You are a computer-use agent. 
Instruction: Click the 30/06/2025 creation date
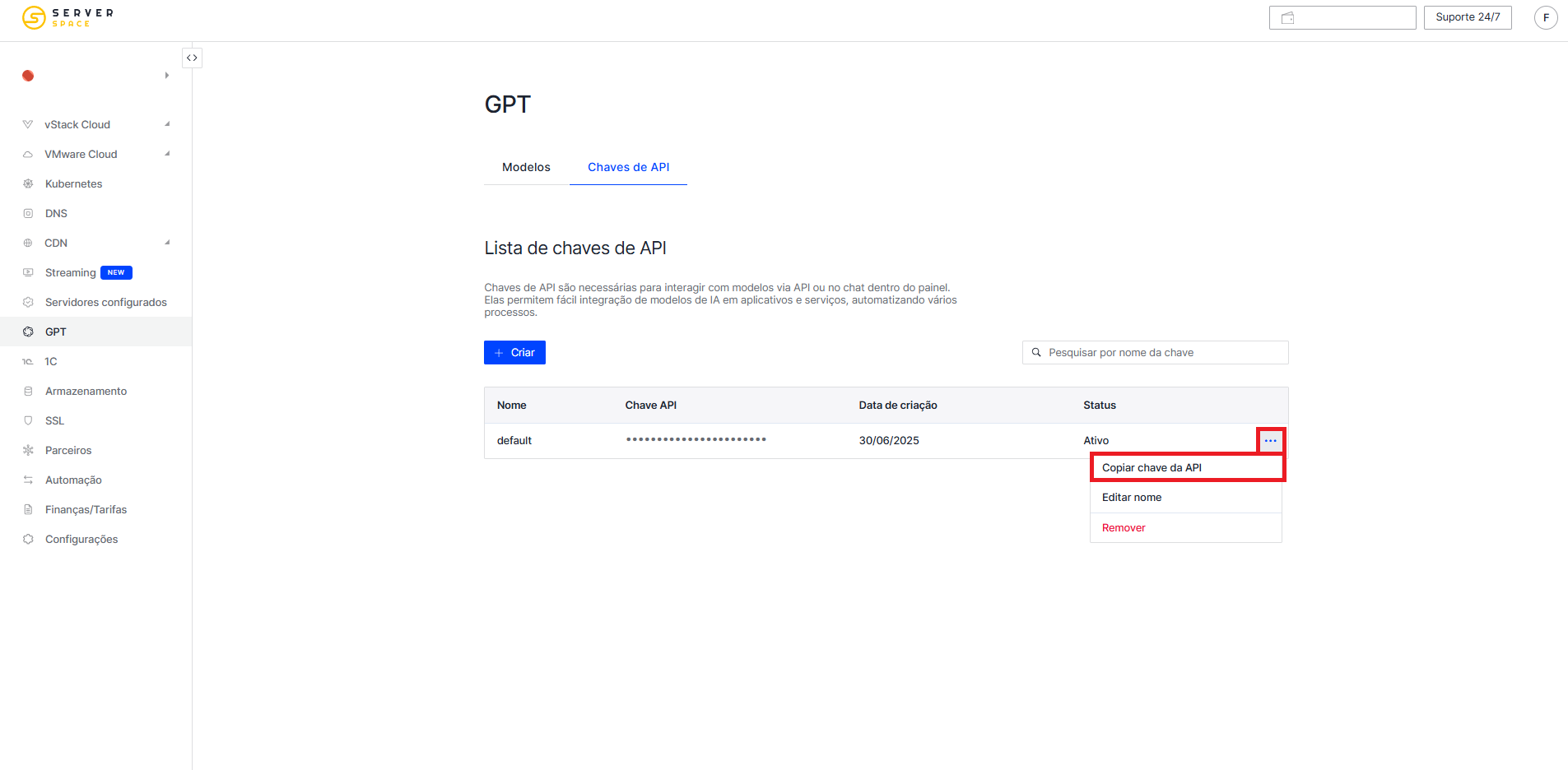click(x=889, y=441)
